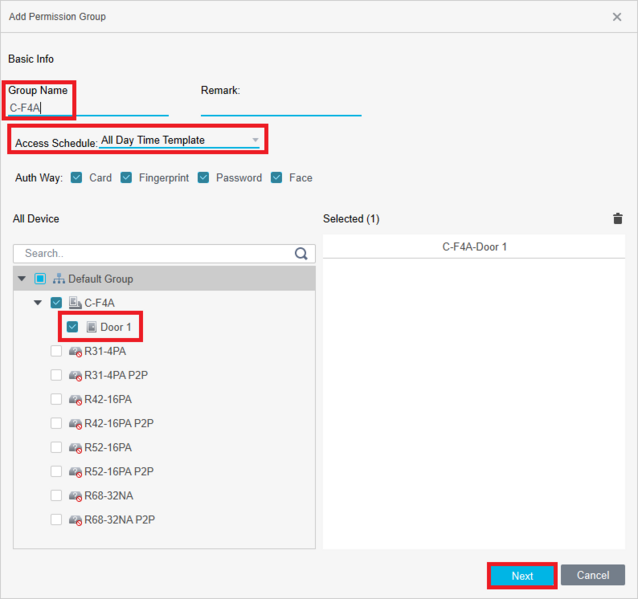Select C-F4A-Door 1 in Selected list
638x599 pixels.
point(474,247)
